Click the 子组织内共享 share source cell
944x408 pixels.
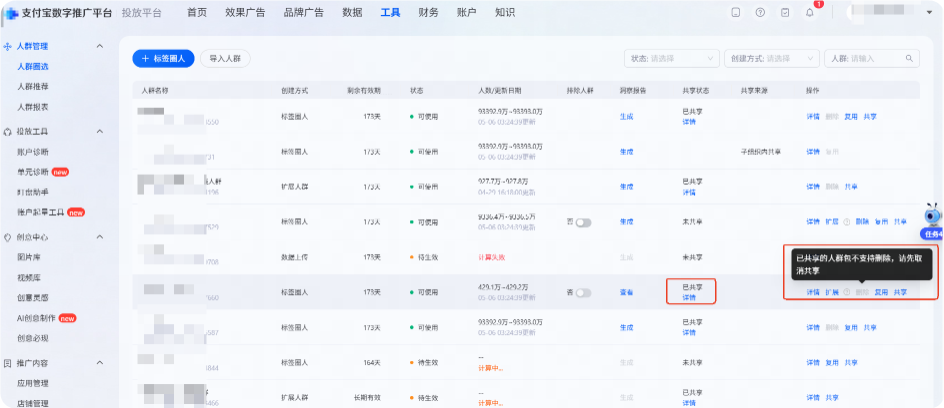point(760,152)
